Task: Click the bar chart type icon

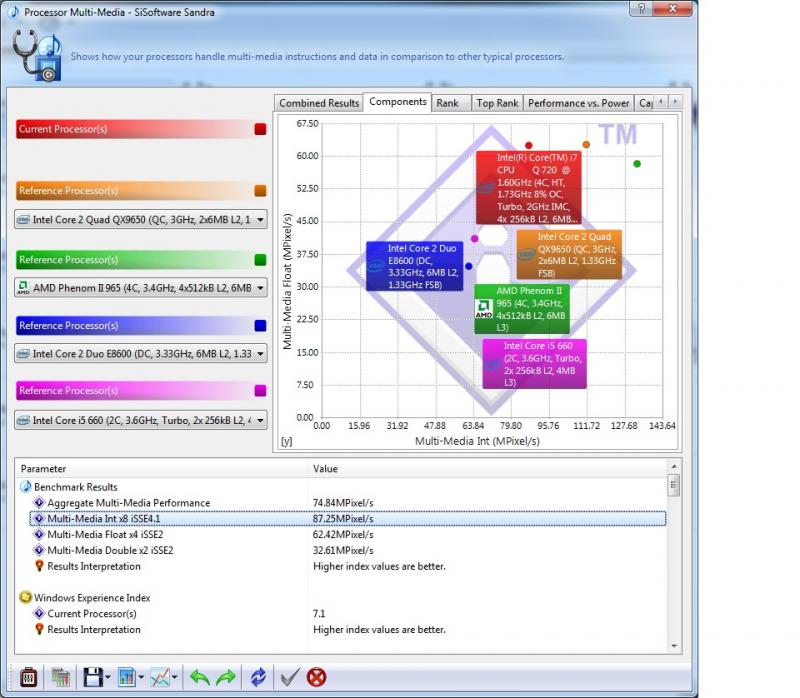Action: click(x=127, y=678)
